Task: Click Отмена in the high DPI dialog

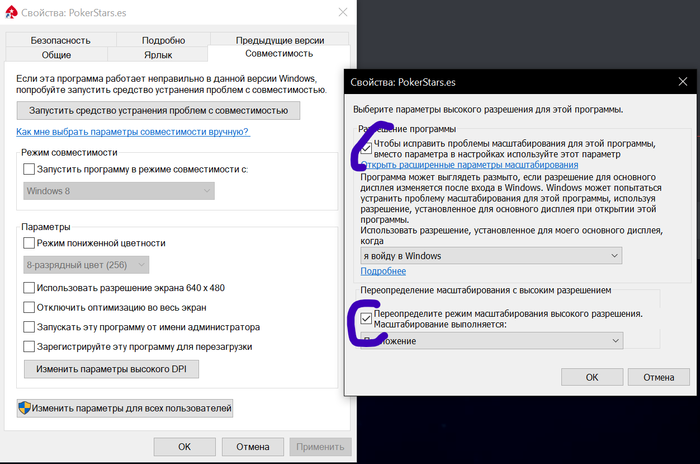Action: (x=658, y=377)
